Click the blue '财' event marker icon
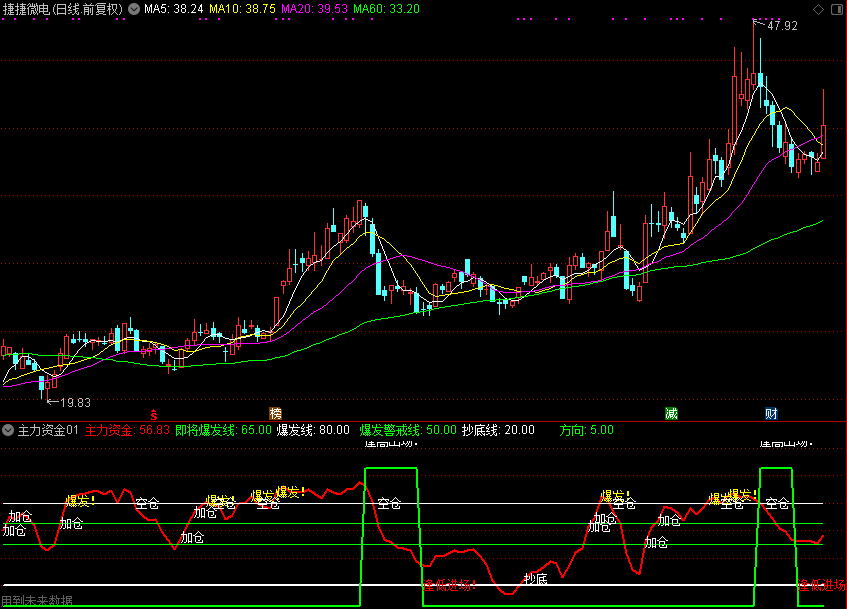Screen dimensions: 847x609 (x=771, y=413)
